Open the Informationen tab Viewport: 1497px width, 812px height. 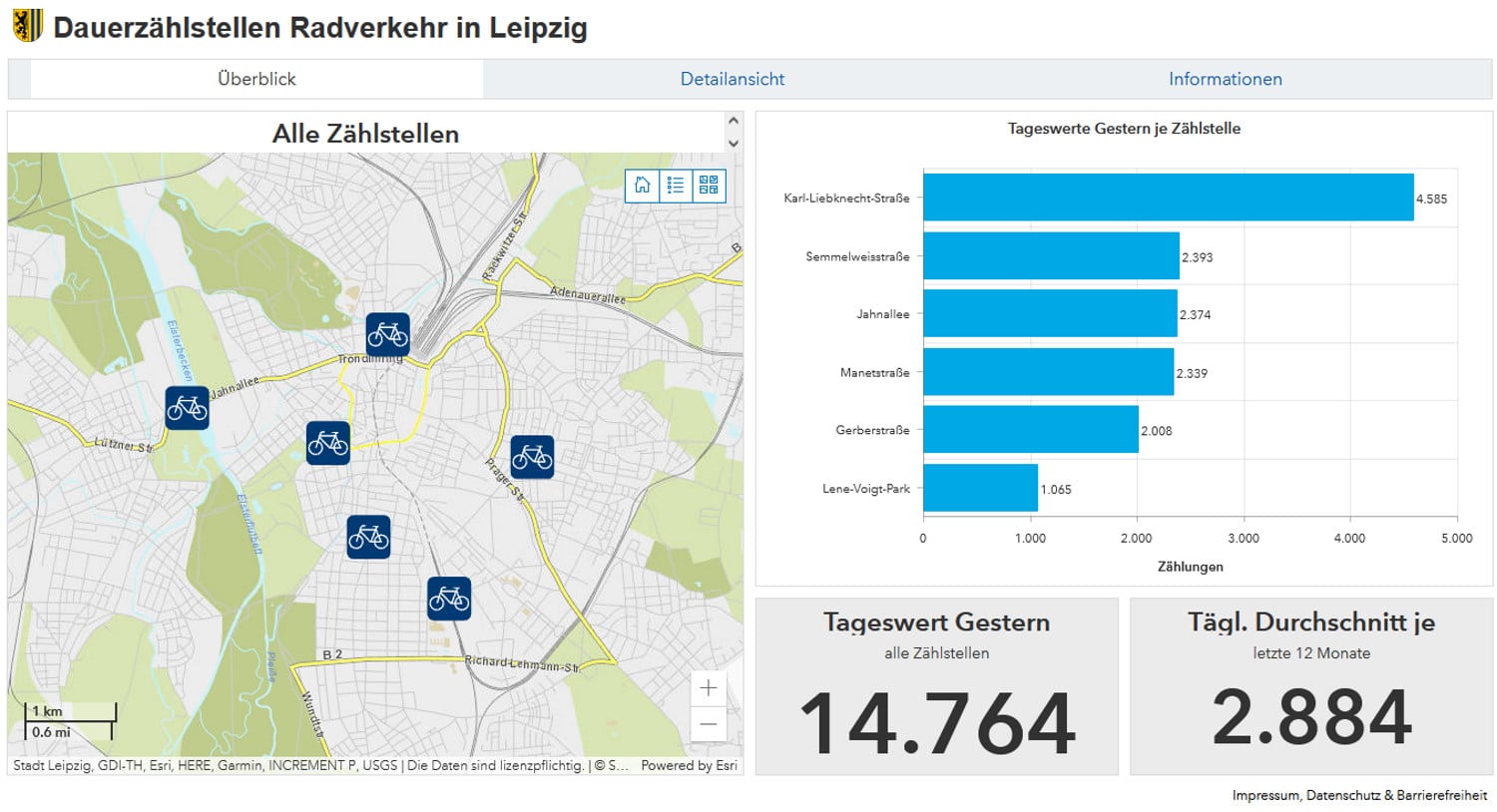(x=1225, y=79)
